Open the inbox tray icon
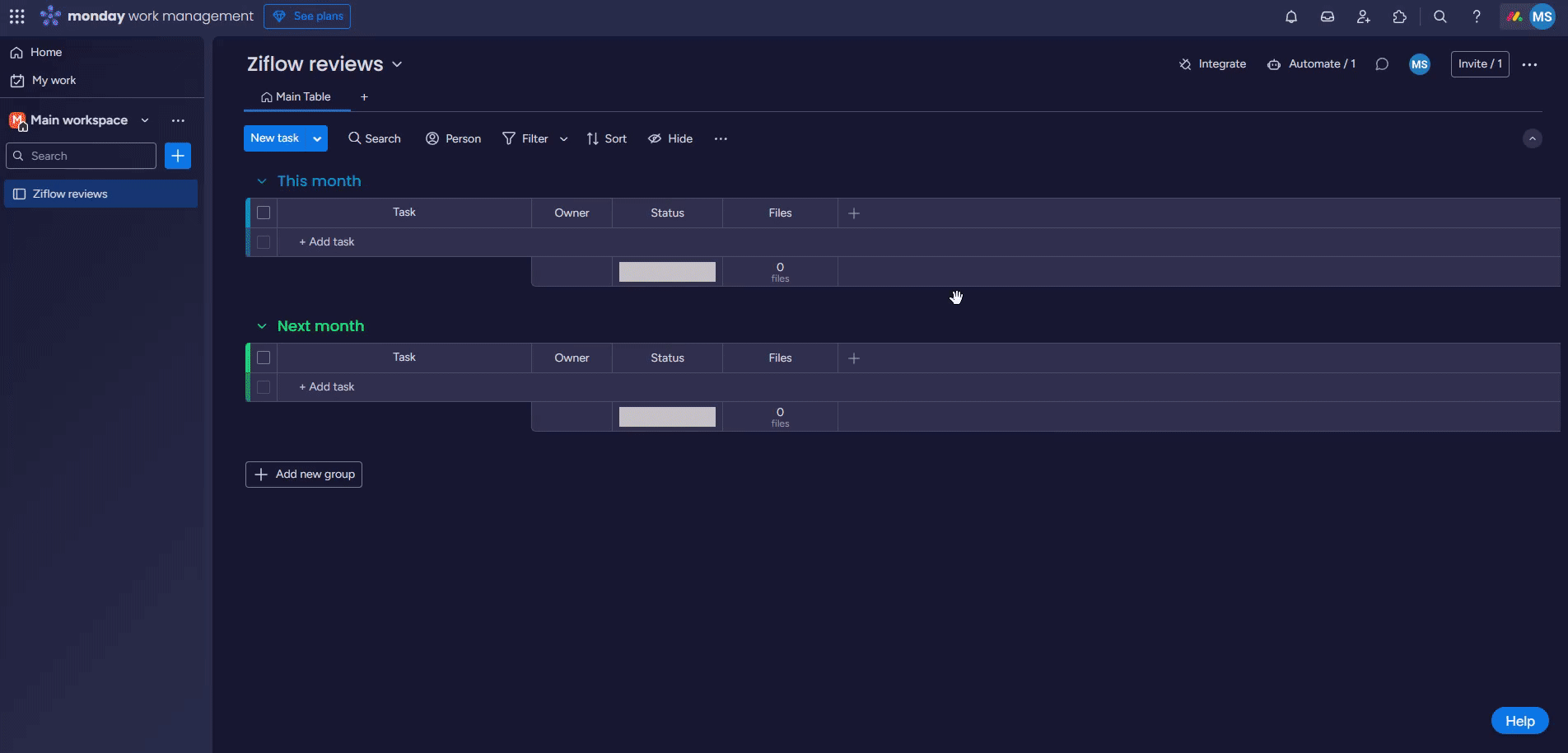Viewport: 1568px width, 753px height. coord(1328,16)
